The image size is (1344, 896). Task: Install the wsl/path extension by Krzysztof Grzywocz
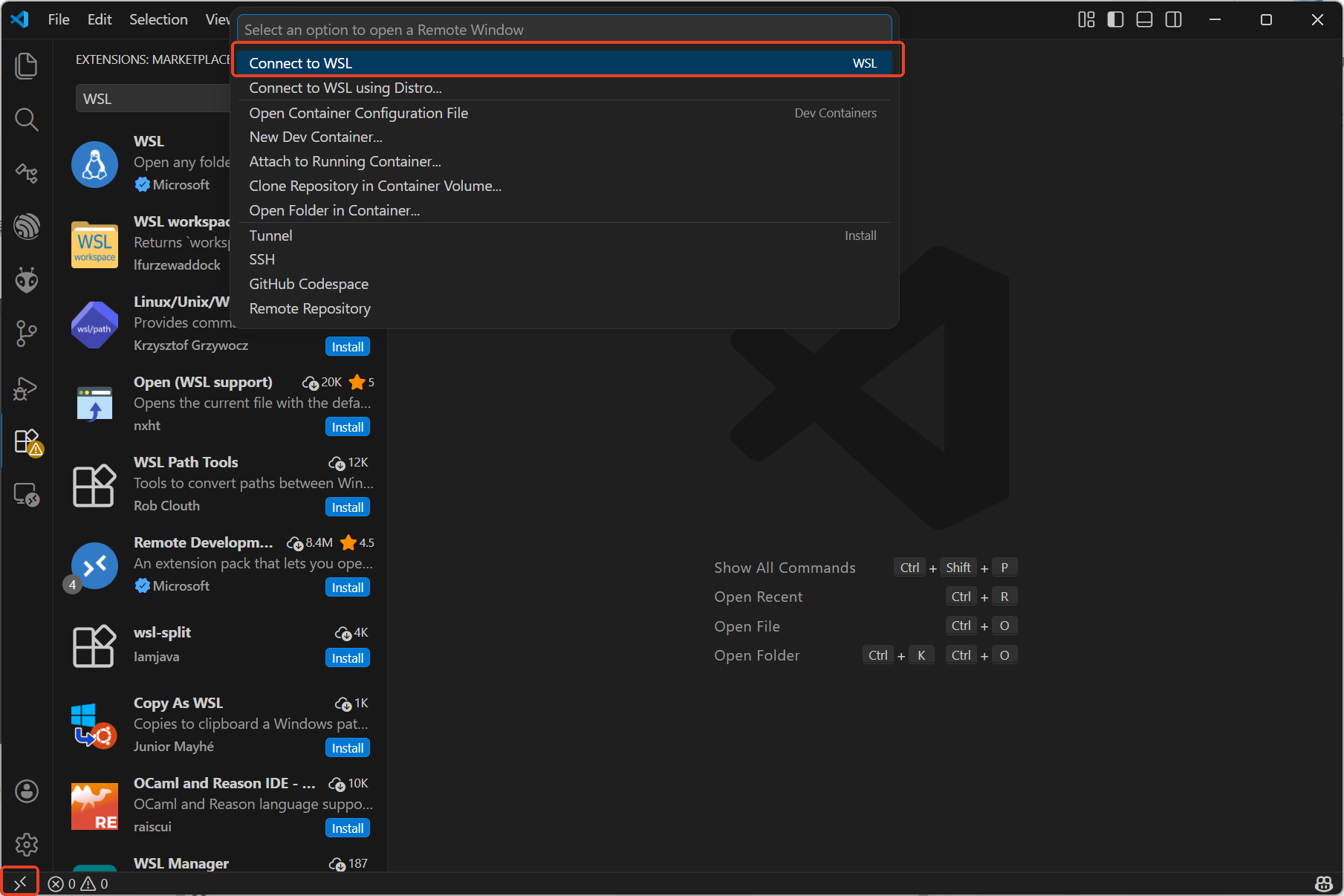point(347,347)
